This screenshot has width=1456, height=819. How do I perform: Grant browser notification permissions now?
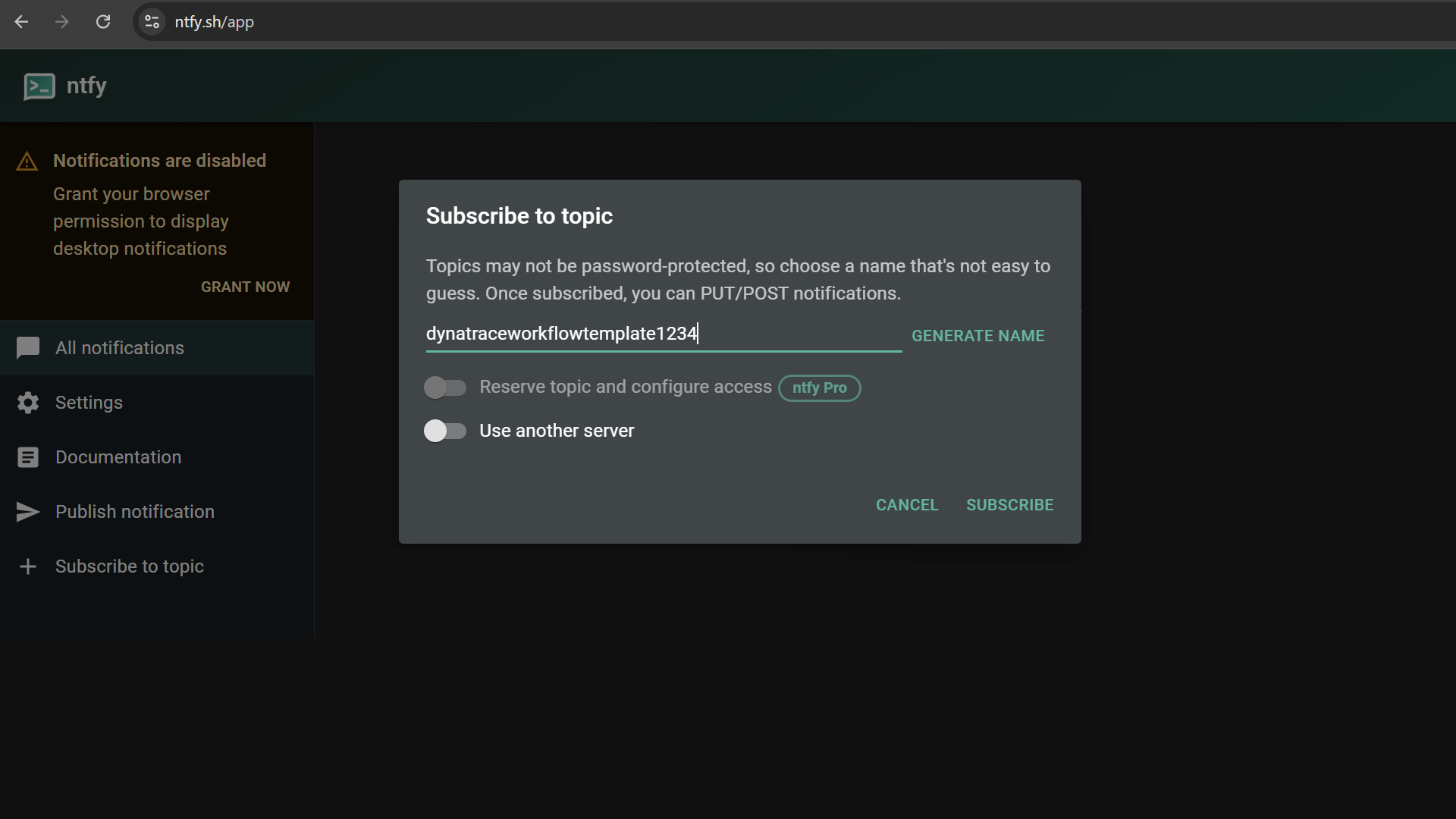(246, 288)
